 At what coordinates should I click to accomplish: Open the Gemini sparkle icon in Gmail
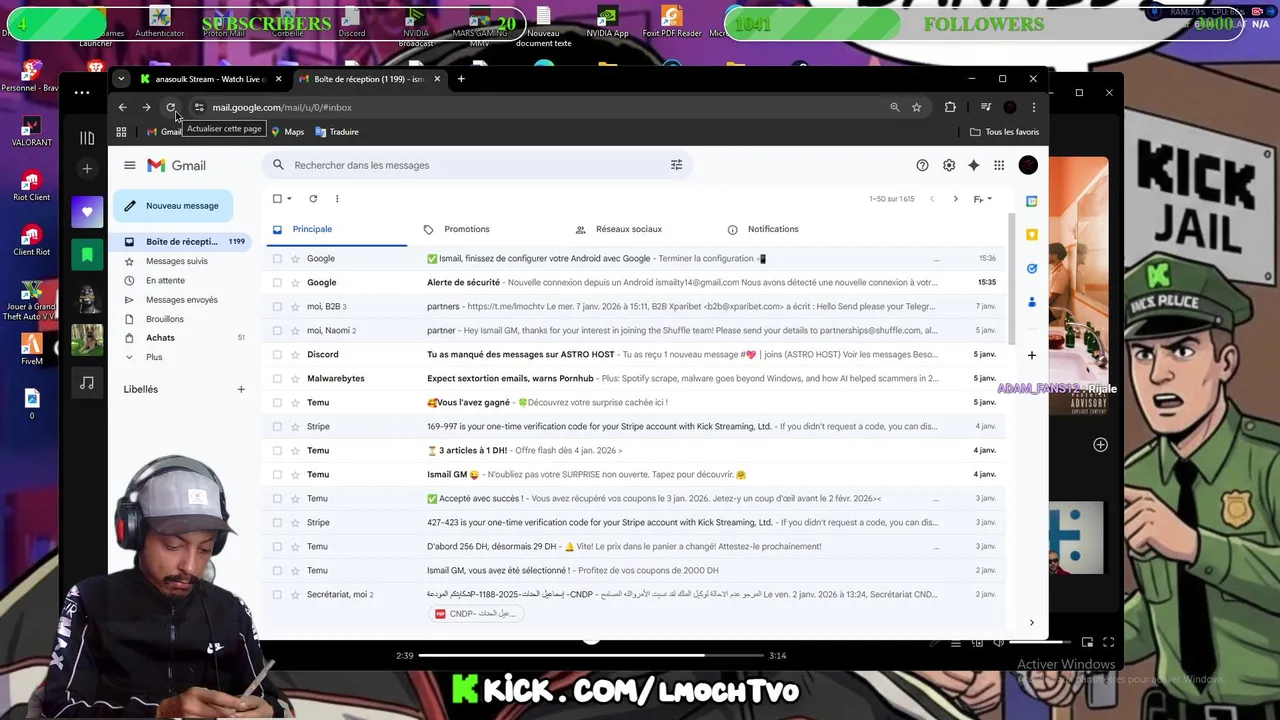[x=973, y=165]
